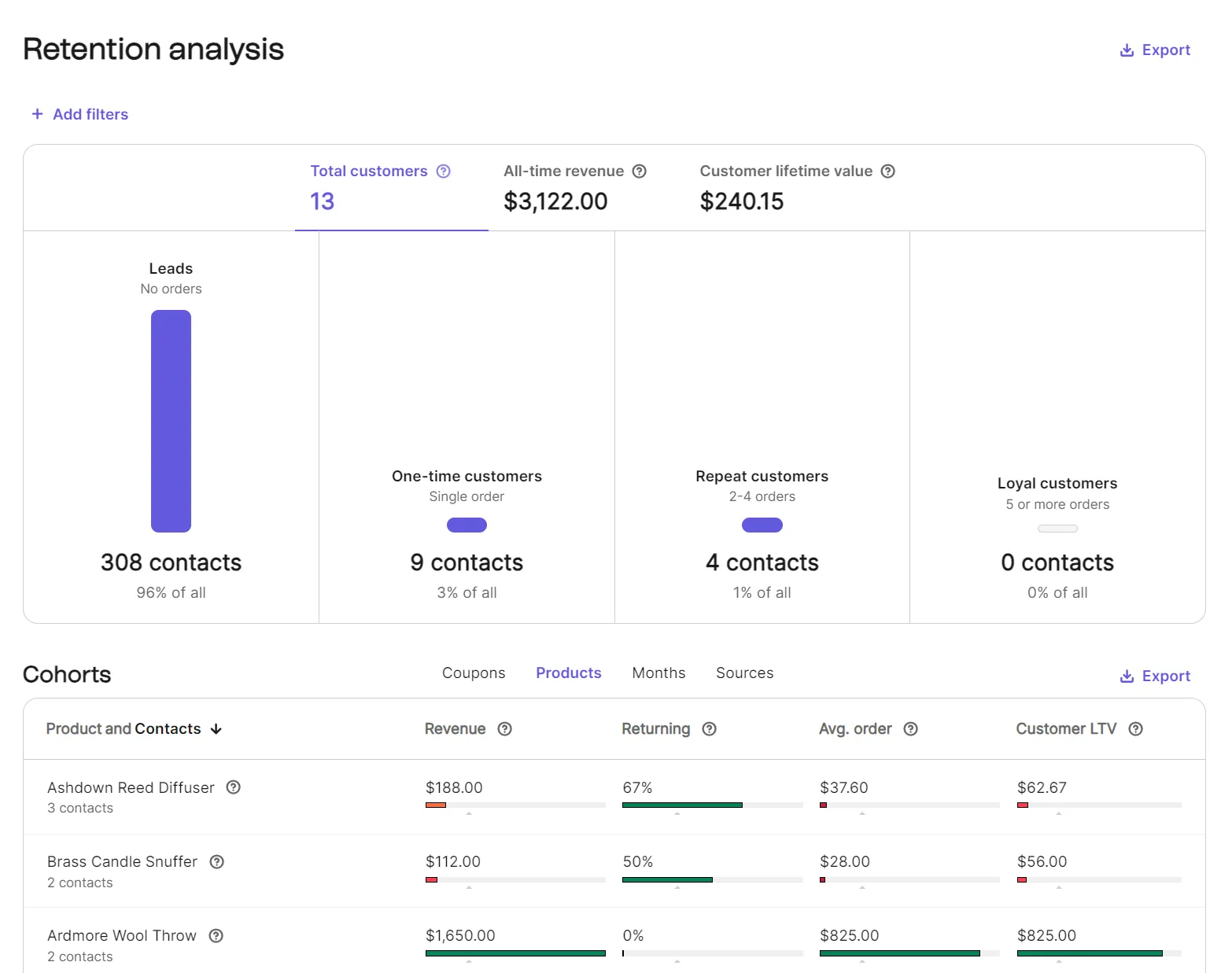Open help icon for Customer lifetime value
The image size is (1232, 973).
click(x=888, y=171)
